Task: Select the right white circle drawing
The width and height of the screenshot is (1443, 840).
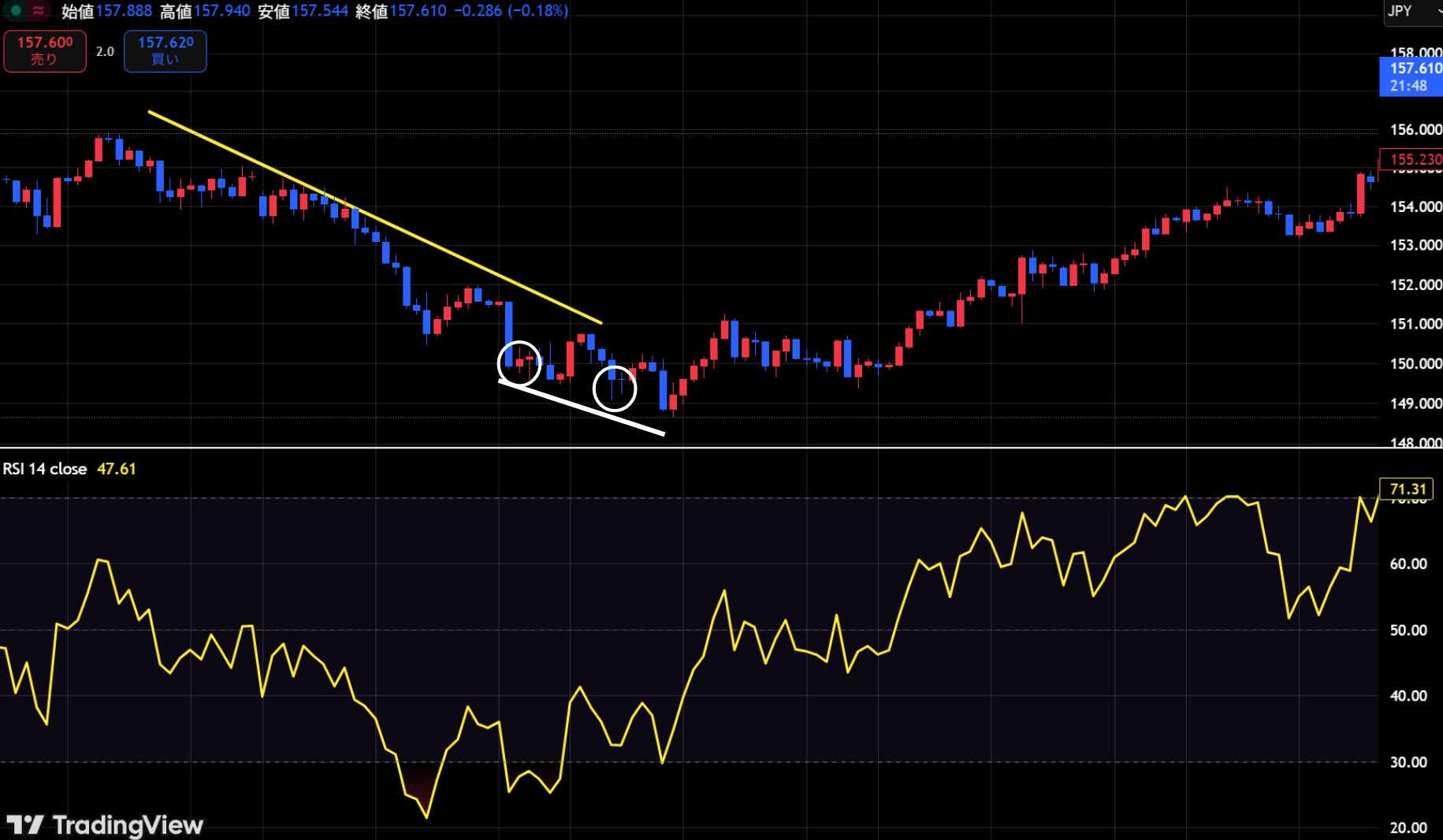Action: [x=615, y=388]
